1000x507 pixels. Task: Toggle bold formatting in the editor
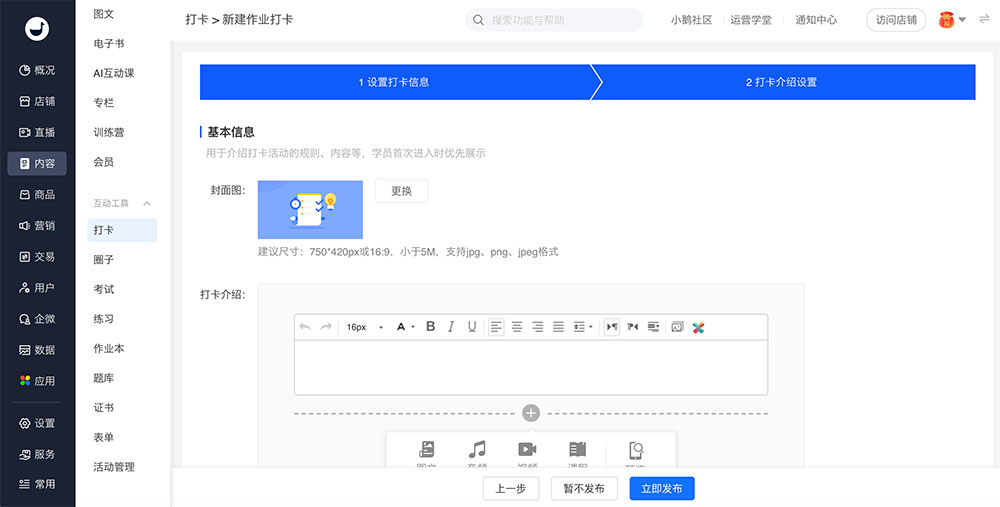click(x=431, y=327)
